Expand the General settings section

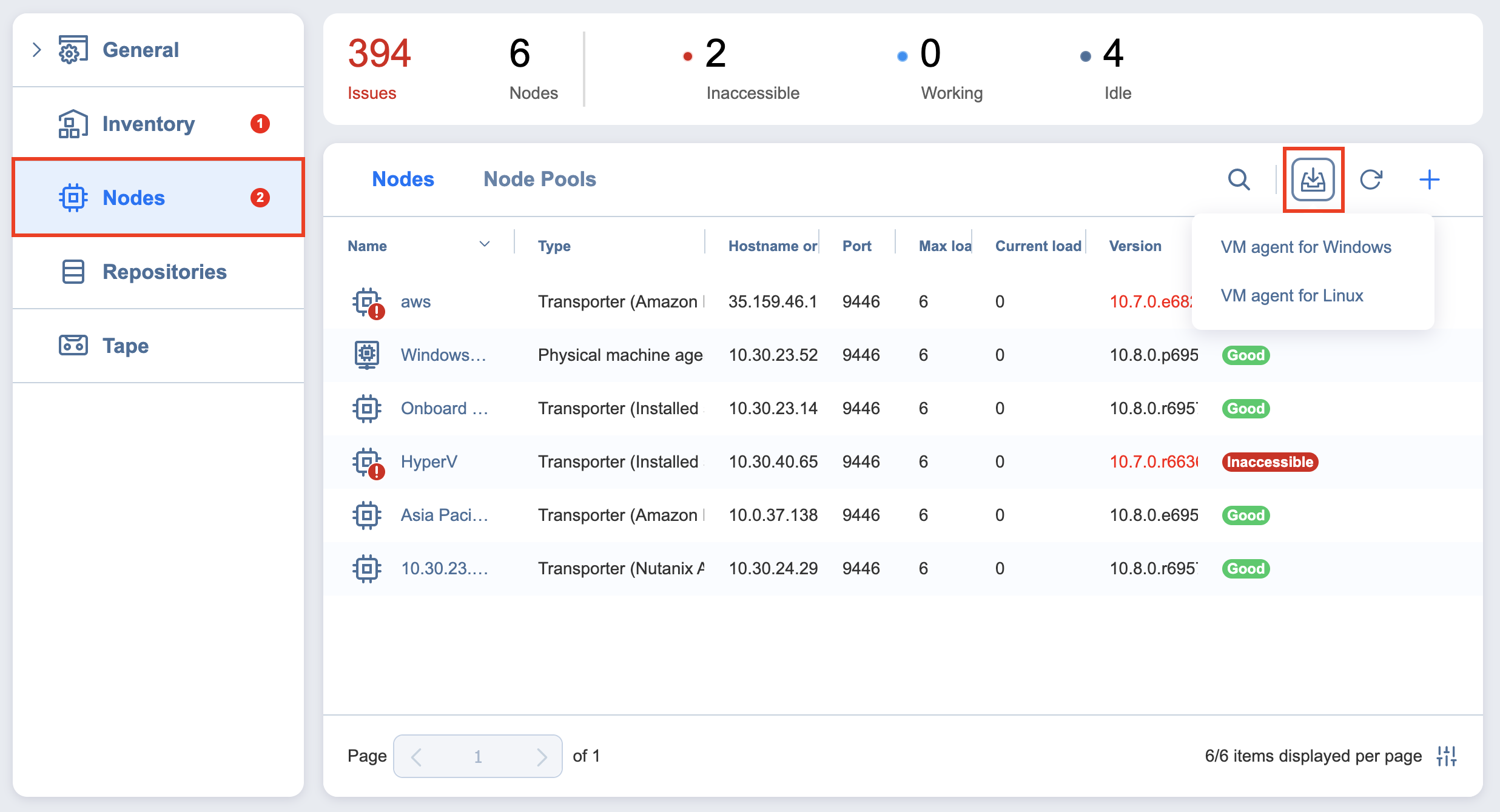37,50
